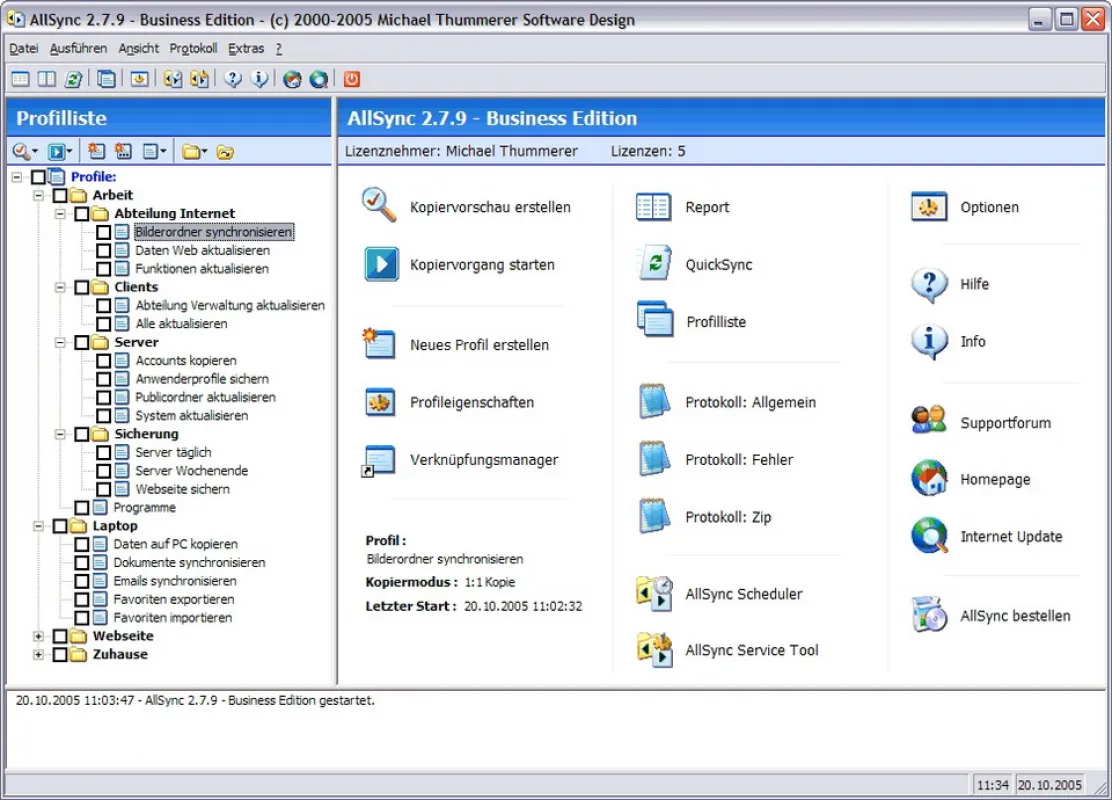Open the Supportforum people icon

(x=929, y=421)
